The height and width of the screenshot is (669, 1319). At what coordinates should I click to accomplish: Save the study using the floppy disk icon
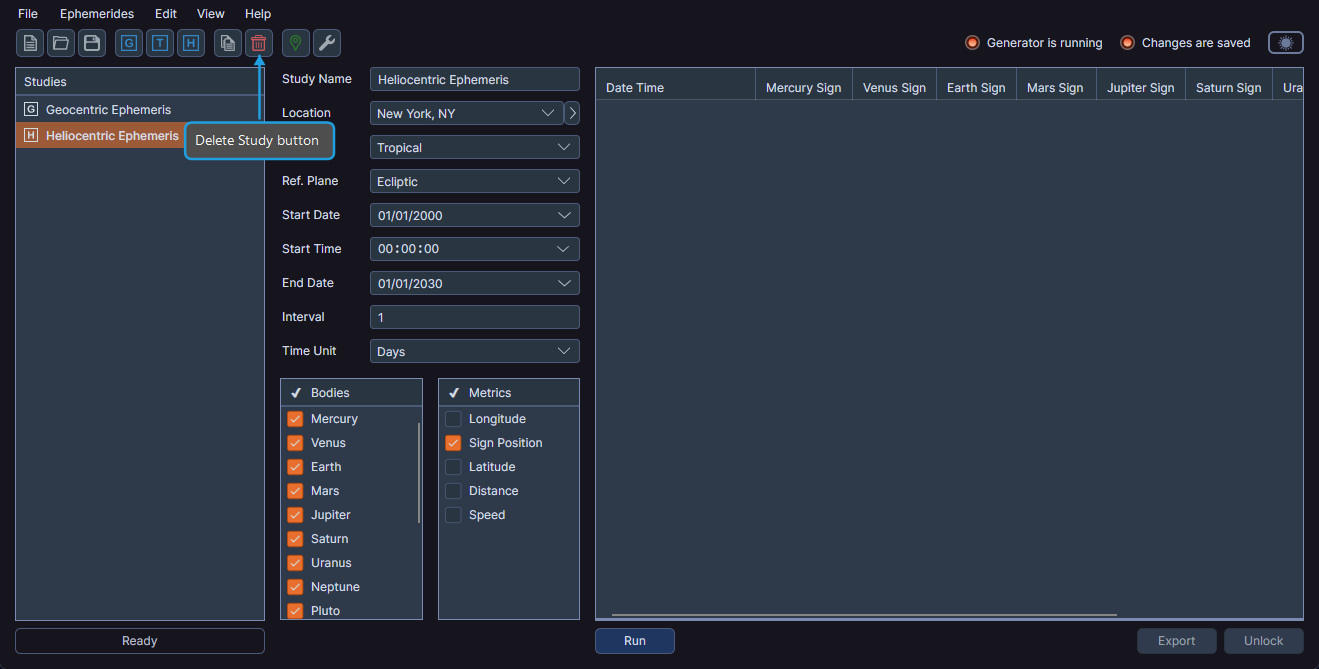[x=91, y=43]
